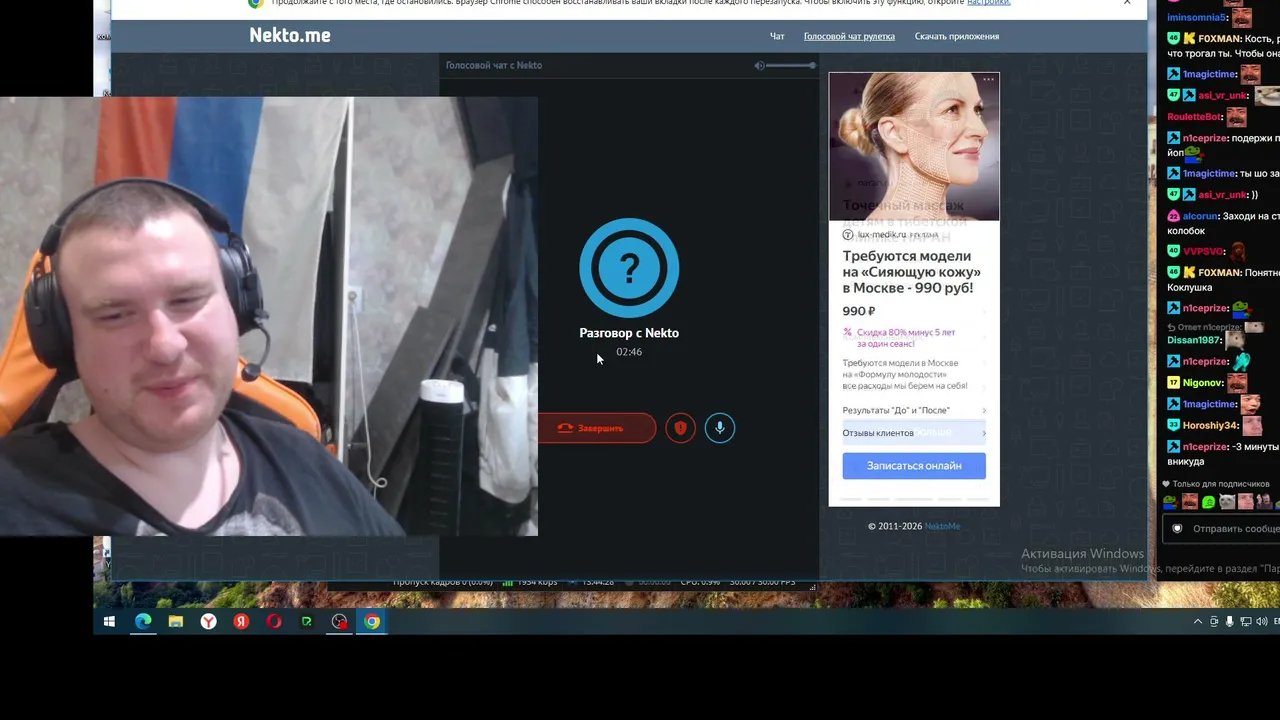The height and width of the screenshot is (720, 1280).
Task: Open настройки link in Chrome infobar
Action: coord(988,3)
